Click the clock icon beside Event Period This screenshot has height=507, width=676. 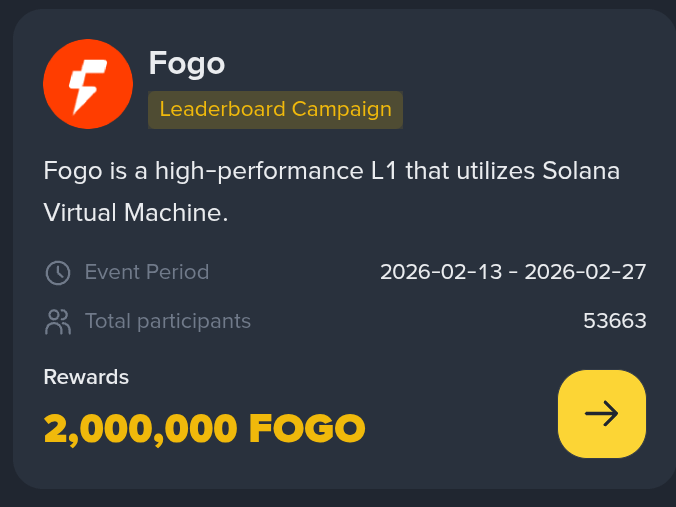pyautogui.click(x=58, y=272)
